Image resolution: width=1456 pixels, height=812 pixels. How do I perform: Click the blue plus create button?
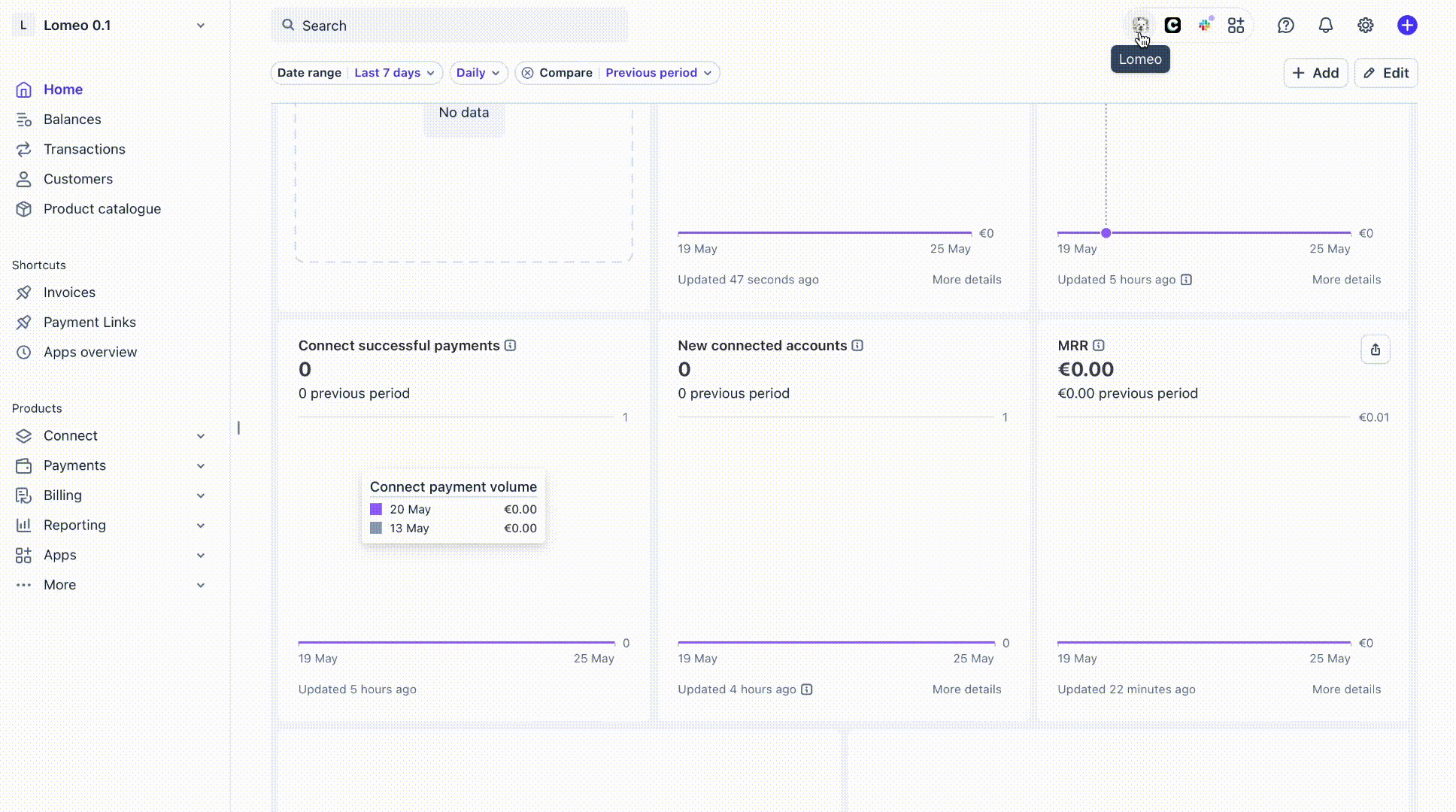1407,26
